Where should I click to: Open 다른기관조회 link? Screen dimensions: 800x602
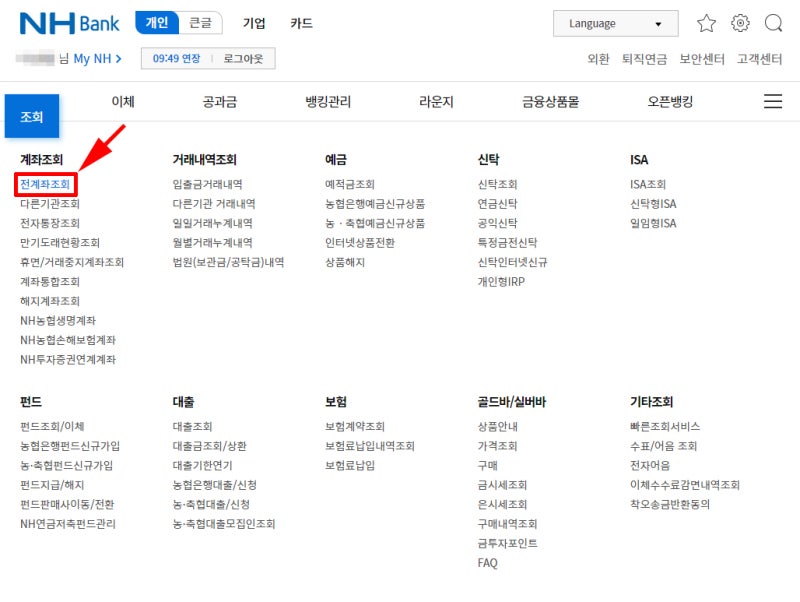click(50, 204)
